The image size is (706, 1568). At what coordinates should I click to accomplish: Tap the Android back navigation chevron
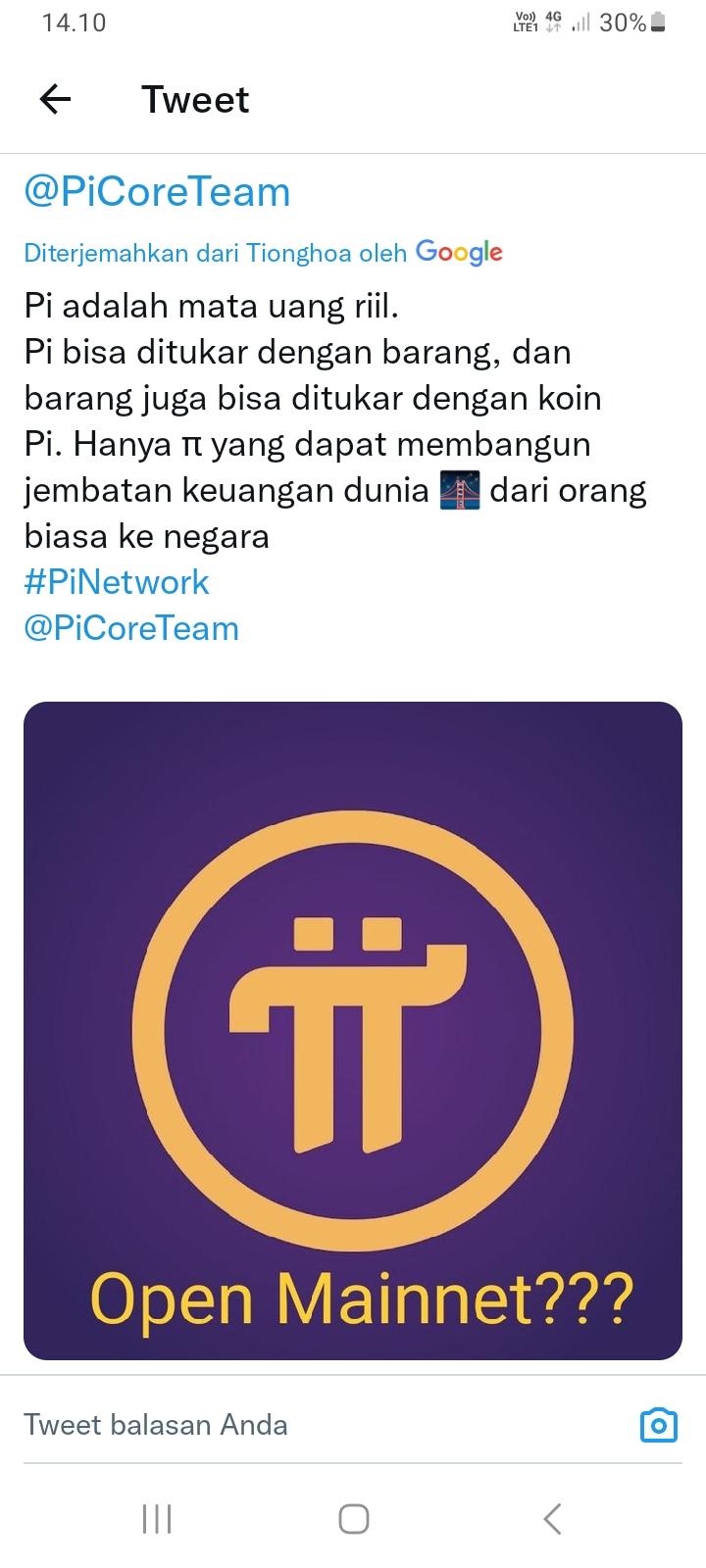(x=552, y=1519)
